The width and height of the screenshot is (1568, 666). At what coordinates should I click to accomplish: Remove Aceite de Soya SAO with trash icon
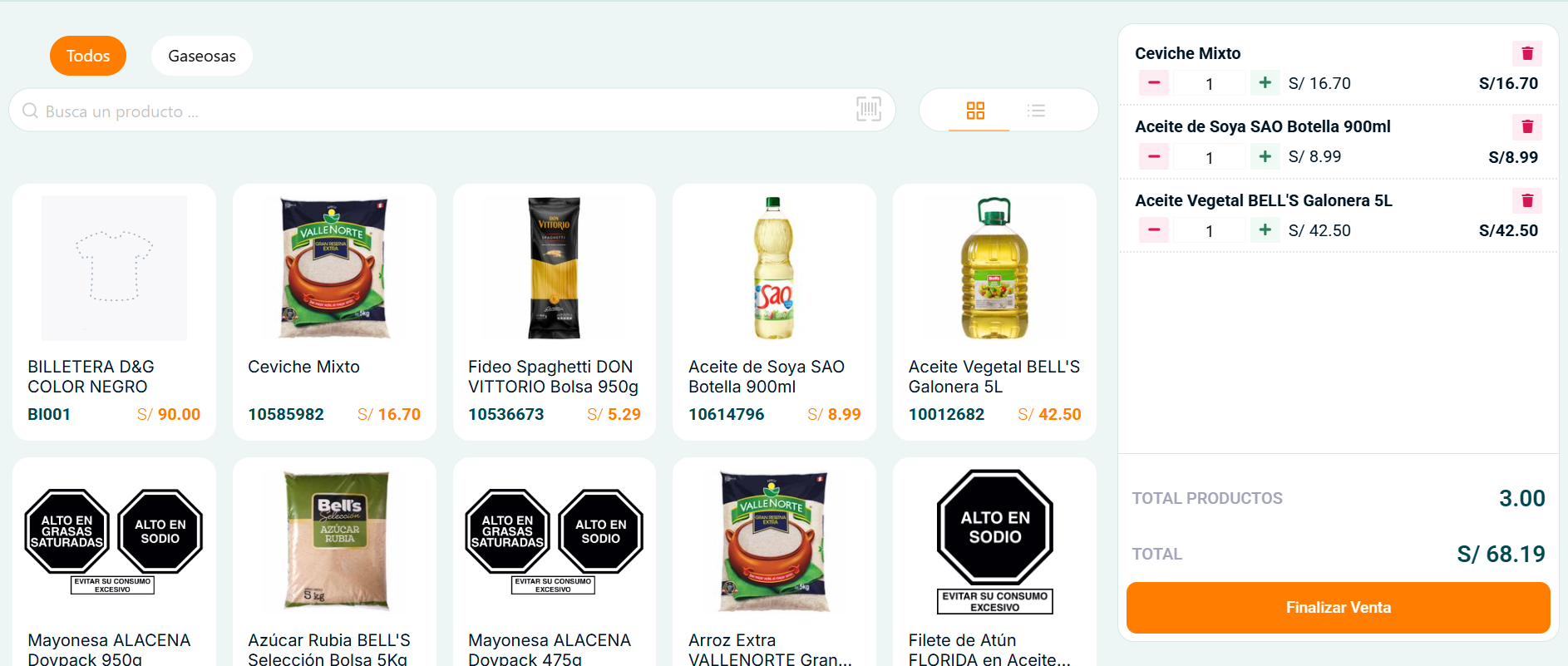click(x=1526, y=127)
